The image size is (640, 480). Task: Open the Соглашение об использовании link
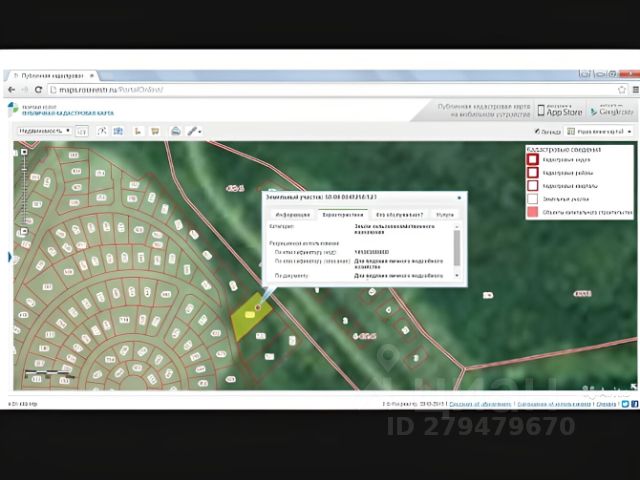click(554, 404)
